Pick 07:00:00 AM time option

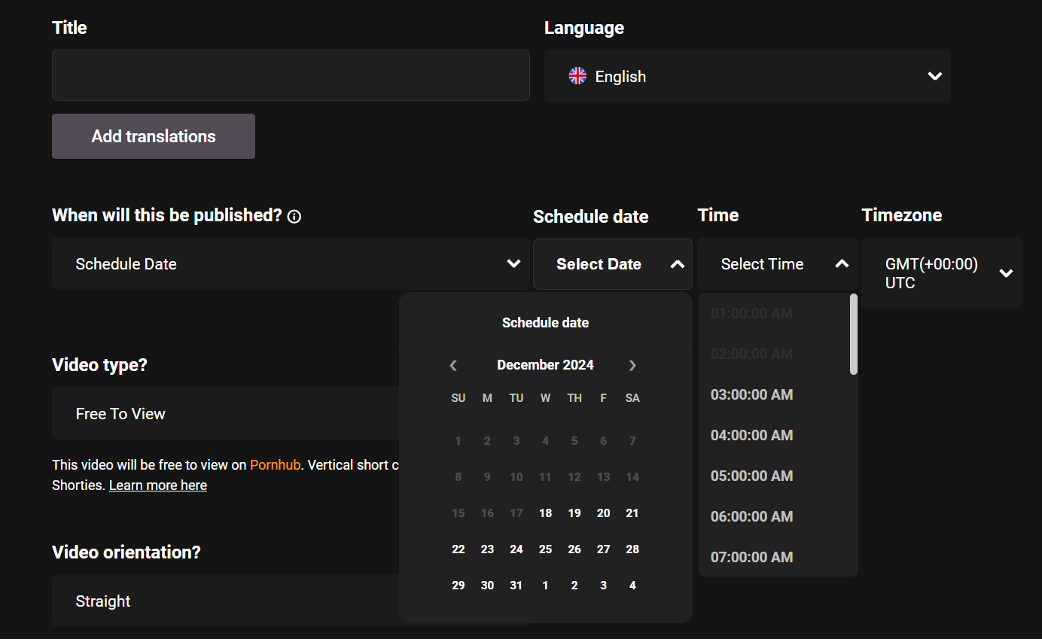(x=752, y=557)
